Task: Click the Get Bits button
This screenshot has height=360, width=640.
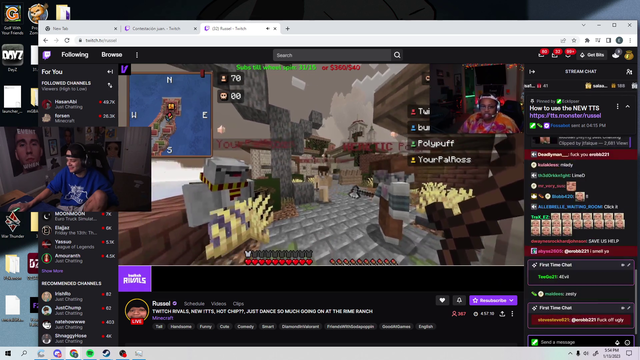Action: tap(592, 55)
